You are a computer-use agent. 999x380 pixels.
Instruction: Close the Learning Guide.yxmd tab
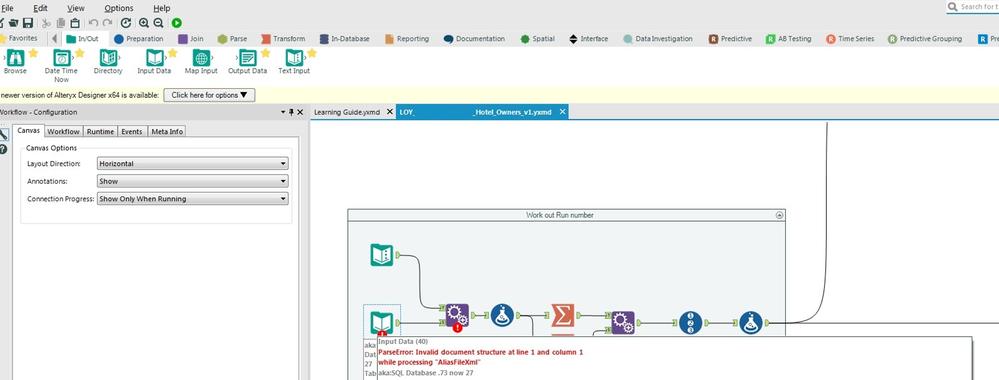[x=390, y=112]
